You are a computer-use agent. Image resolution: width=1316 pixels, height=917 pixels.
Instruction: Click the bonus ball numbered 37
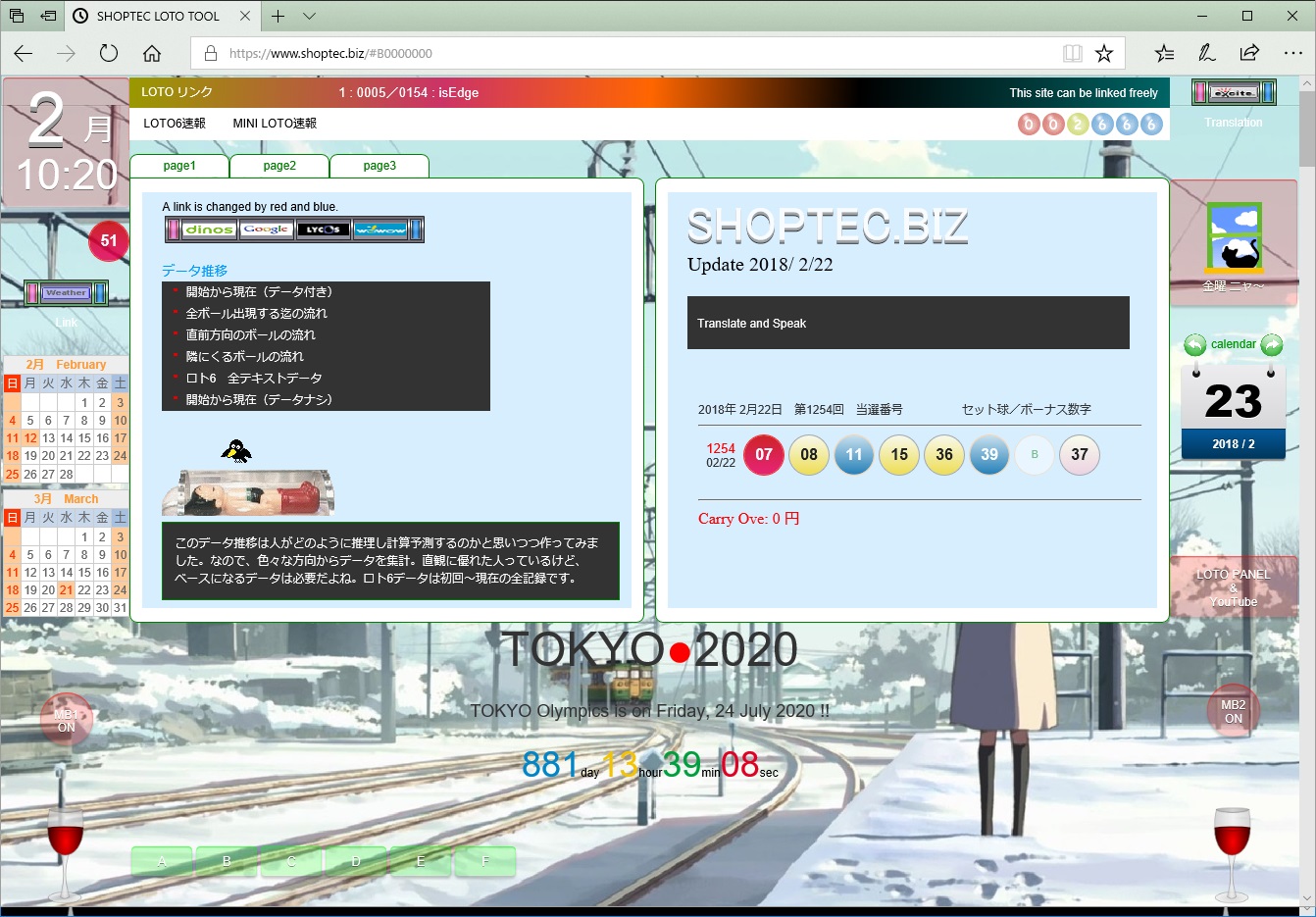1080,455
